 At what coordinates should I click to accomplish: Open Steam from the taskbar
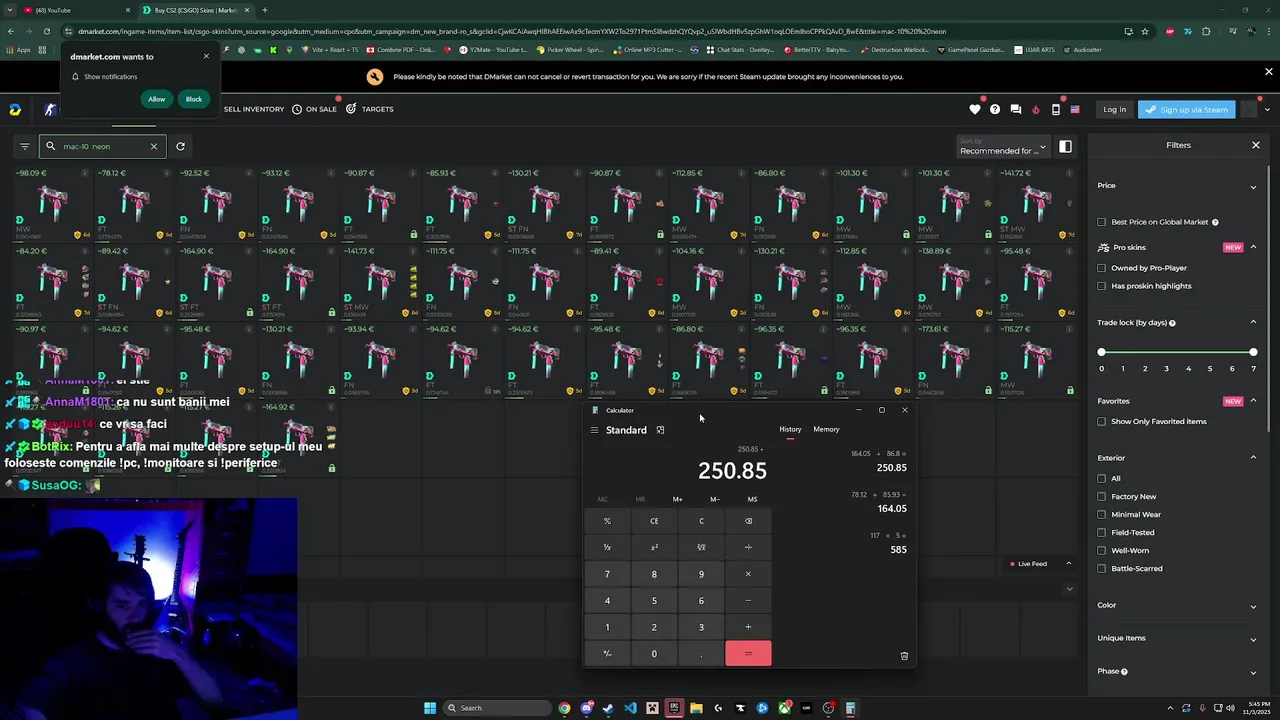(608, 708)
